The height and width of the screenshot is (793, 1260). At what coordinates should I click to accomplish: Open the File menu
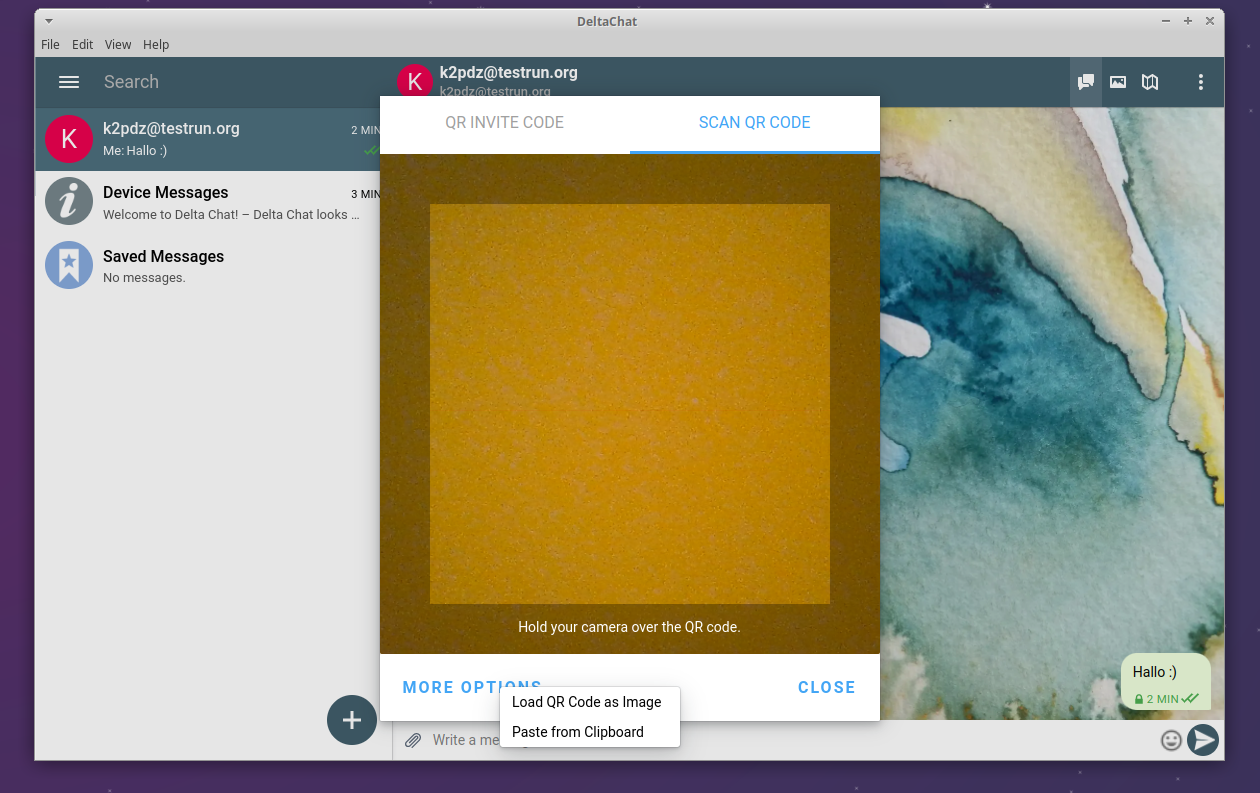(x=49, y=44)
